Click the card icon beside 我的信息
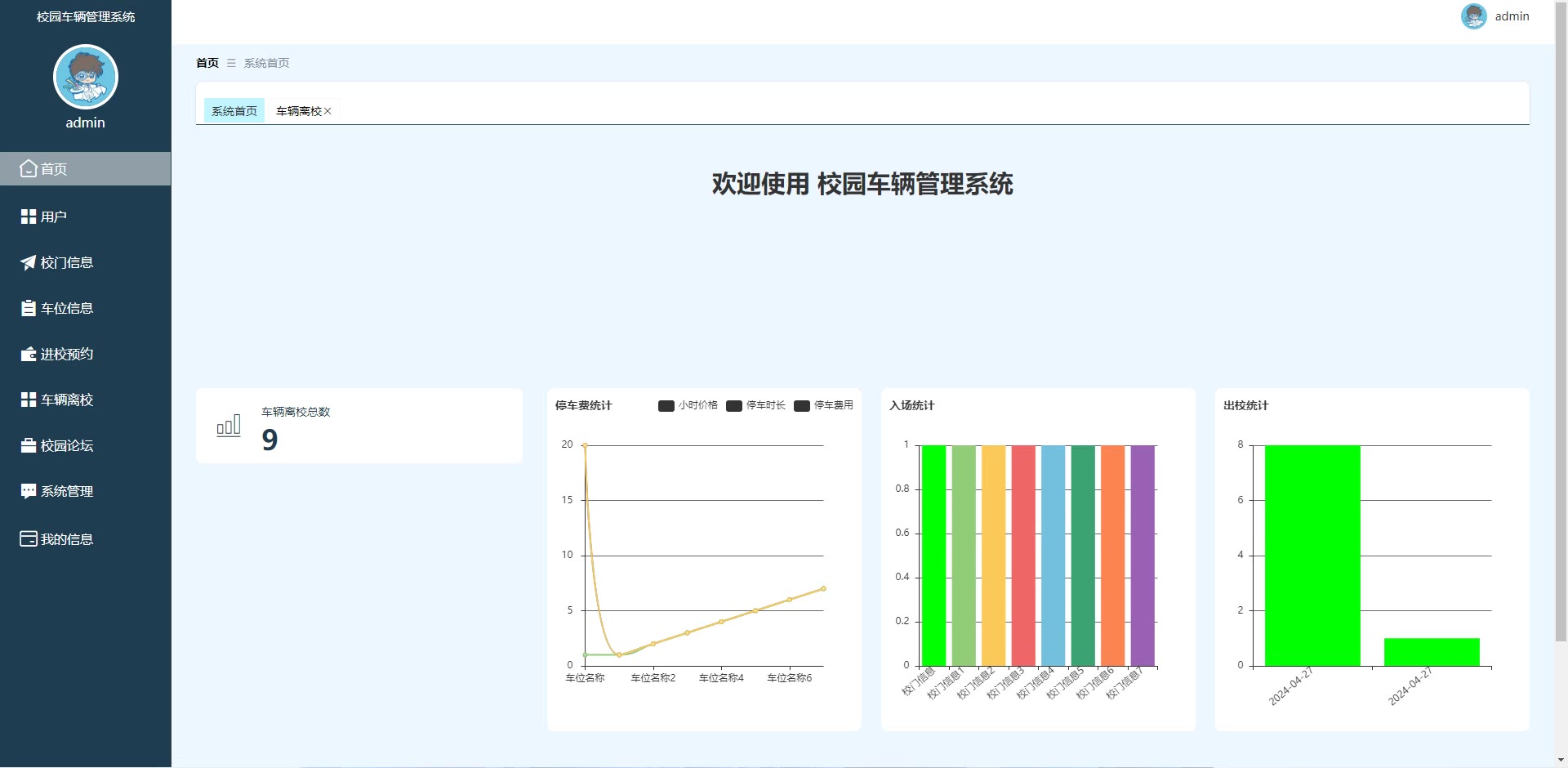This screenshot has width=1568, height=768. [x=29, y=539]
